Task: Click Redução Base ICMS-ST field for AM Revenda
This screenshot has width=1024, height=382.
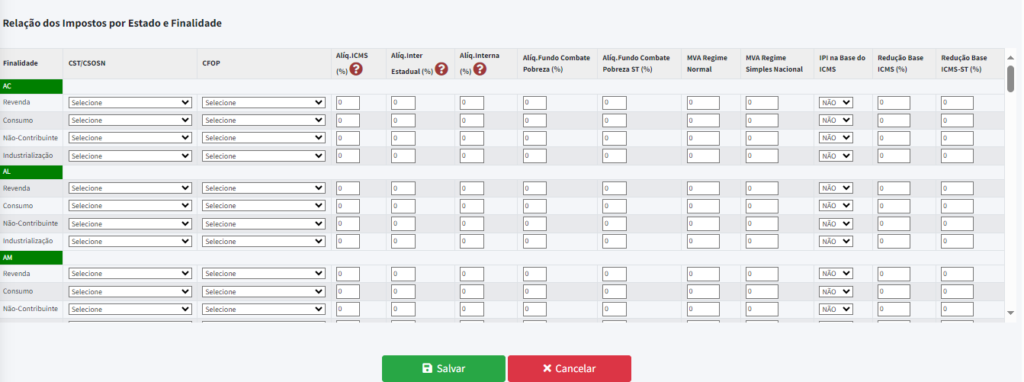Action: (x=957, y=274)
